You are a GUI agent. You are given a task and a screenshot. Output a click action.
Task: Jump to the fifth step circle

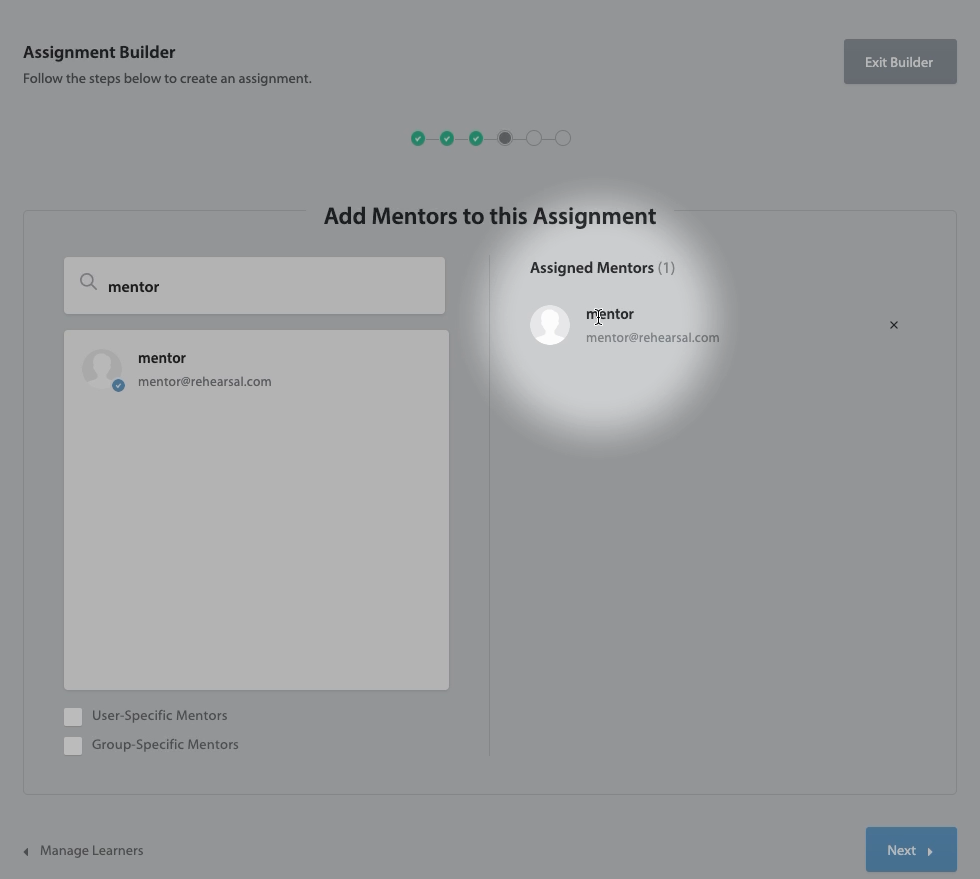coord(534,138)
